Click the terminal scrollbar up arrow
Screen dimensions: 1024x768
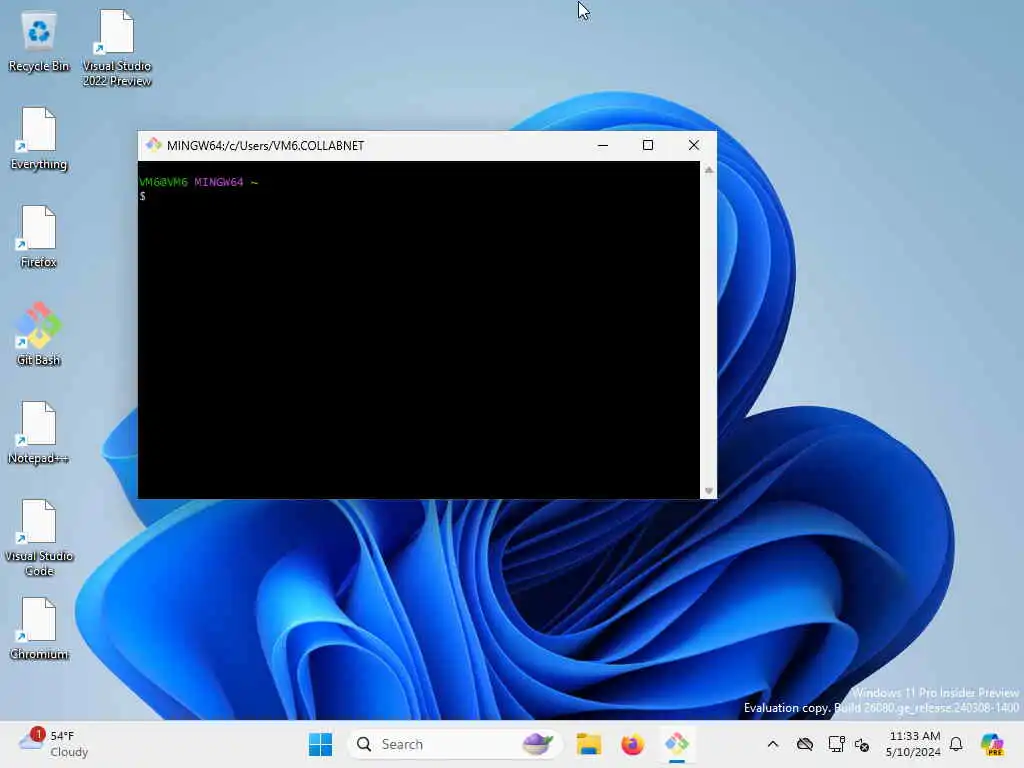click(x=709, y=170)
